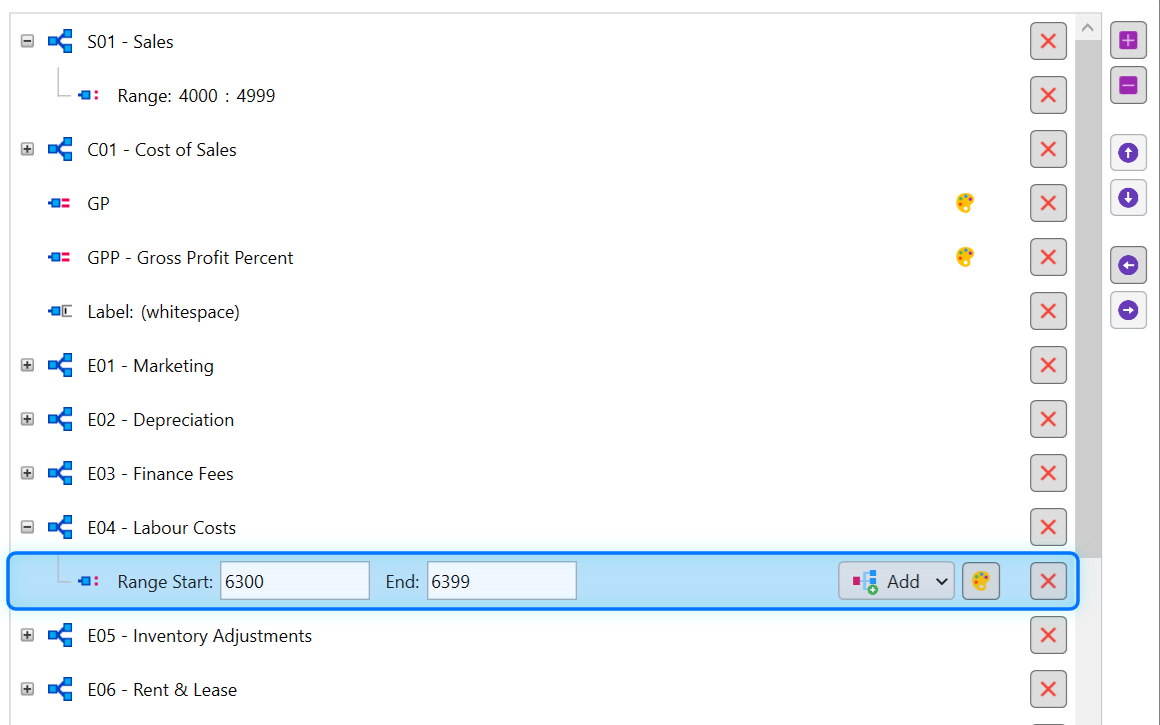Delete the S01 - Sales row
Viewport: 1160px width, 725px height.
tap(1048, 41)
